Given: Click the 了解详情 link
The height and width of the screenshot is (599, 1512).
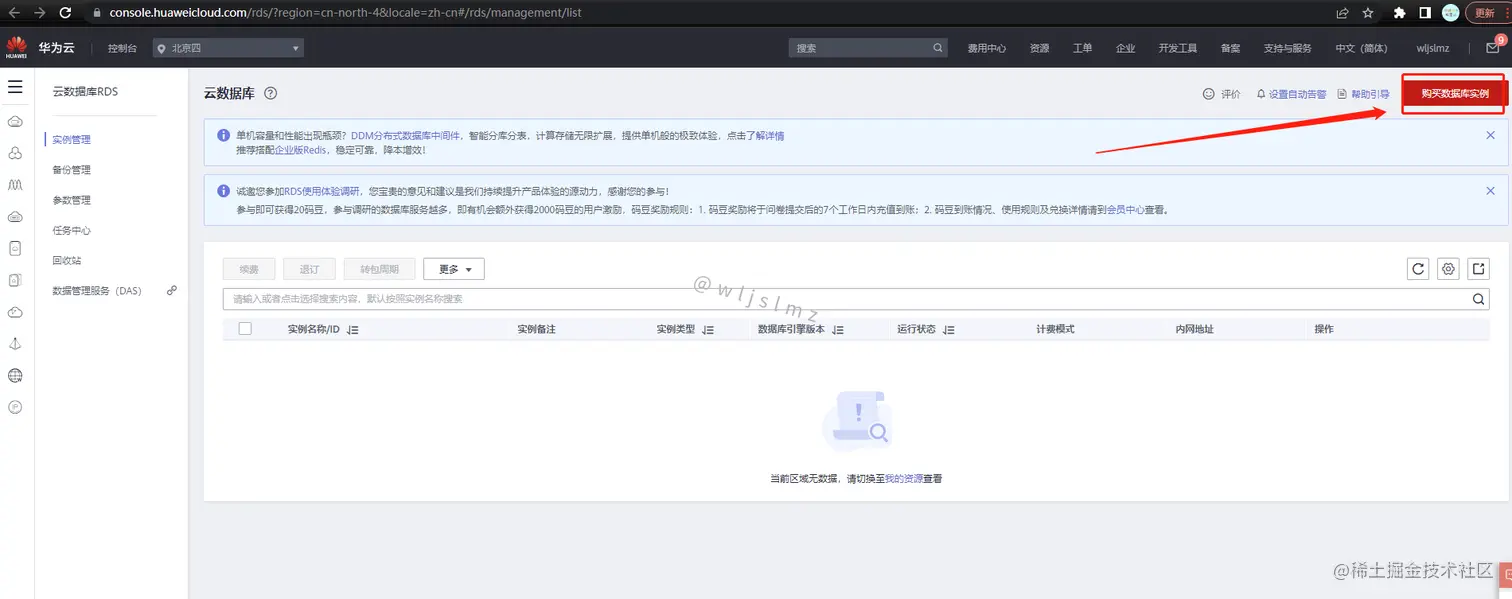Looking at the screenshot, I should 770,135.
